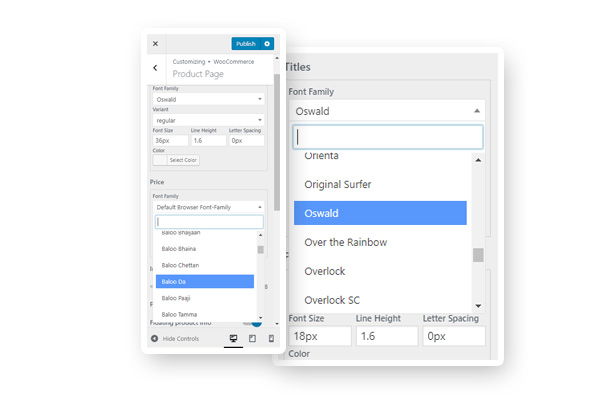Toggle the Floating product info switch
The height and width of the screenshot is (400, 600).
coord(253,323)
